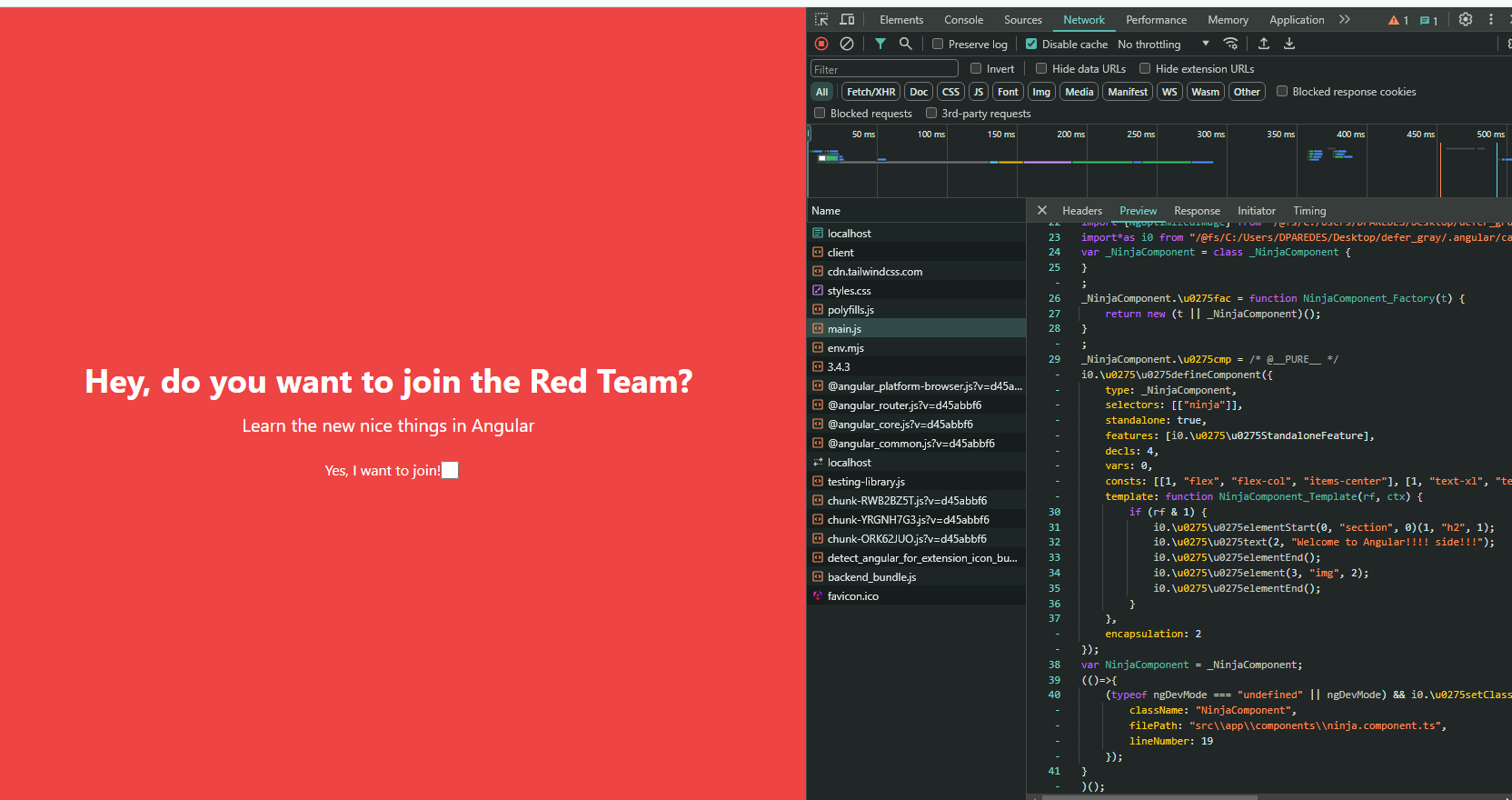Screen dimensions: 1512x800
Task: Switch to the Console tab
Action: click(963, 19)
